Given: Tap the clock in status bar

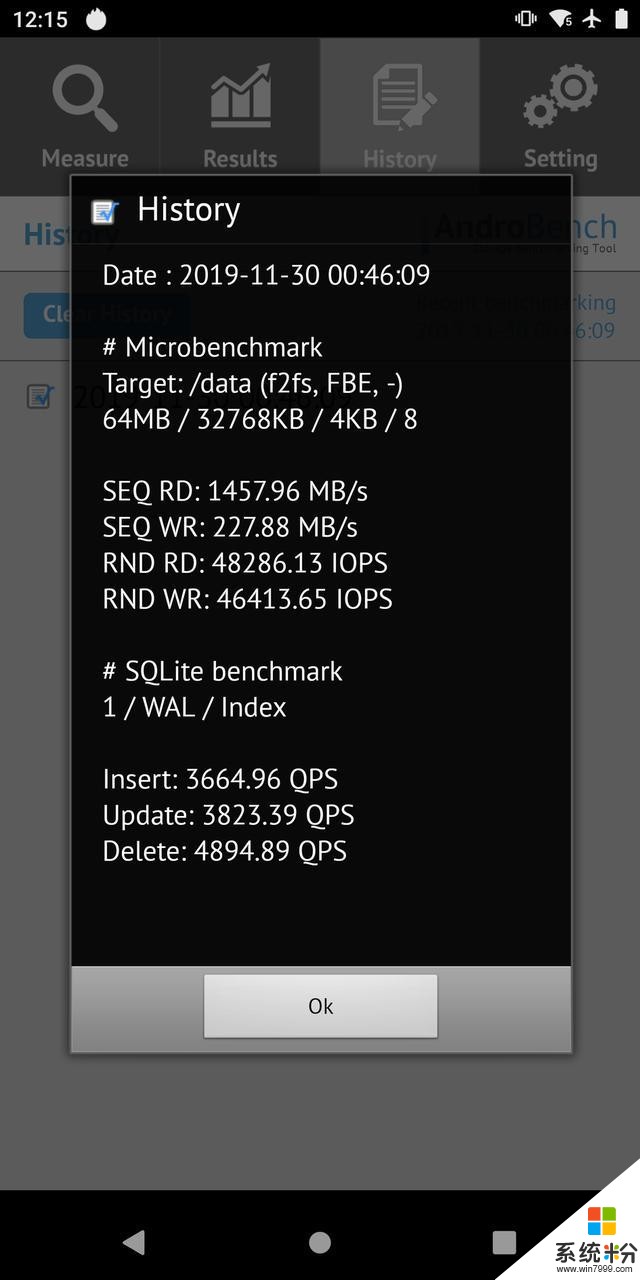Looking at the screenshot, I should [x=40, y=20].
